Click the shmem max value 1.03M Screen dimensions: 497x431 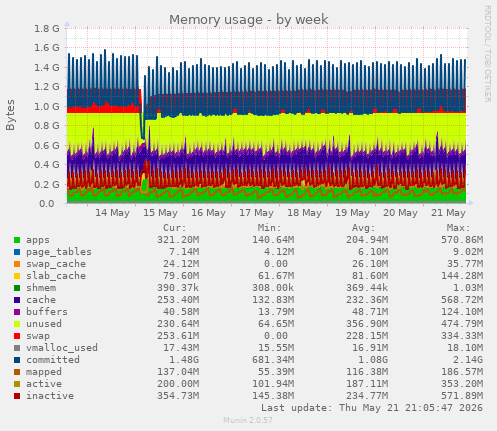click(x=468, y=288)
